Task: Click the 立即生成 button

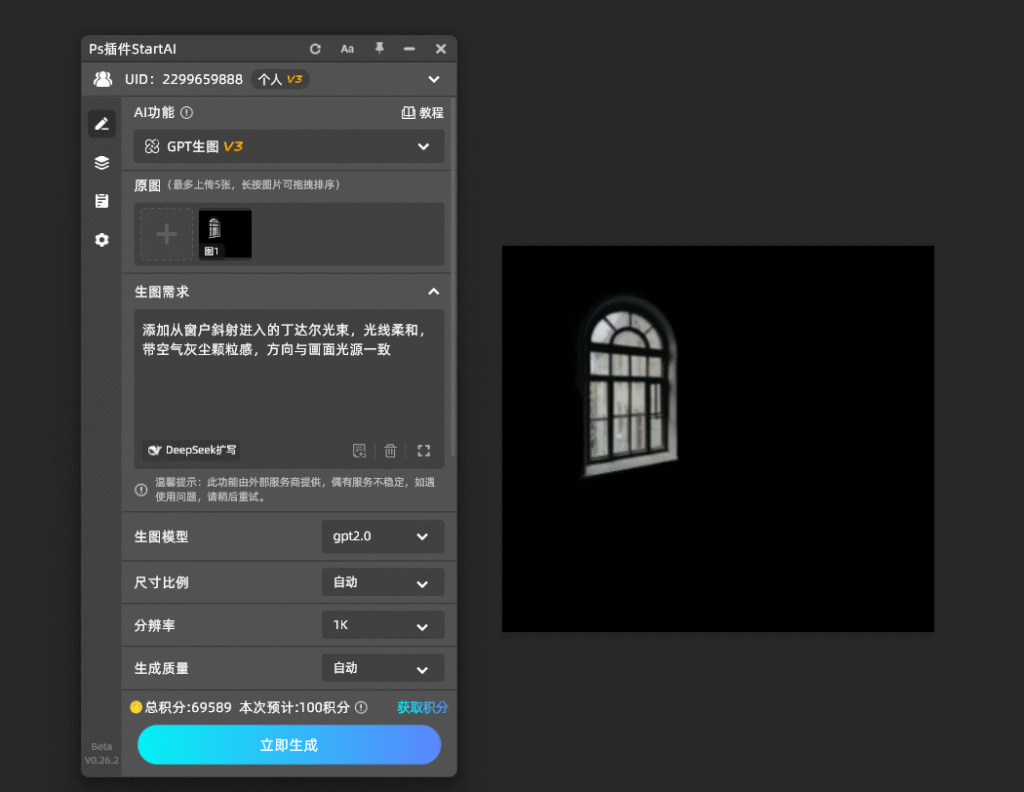Action: pyautogui.click(x=289, y=745)
